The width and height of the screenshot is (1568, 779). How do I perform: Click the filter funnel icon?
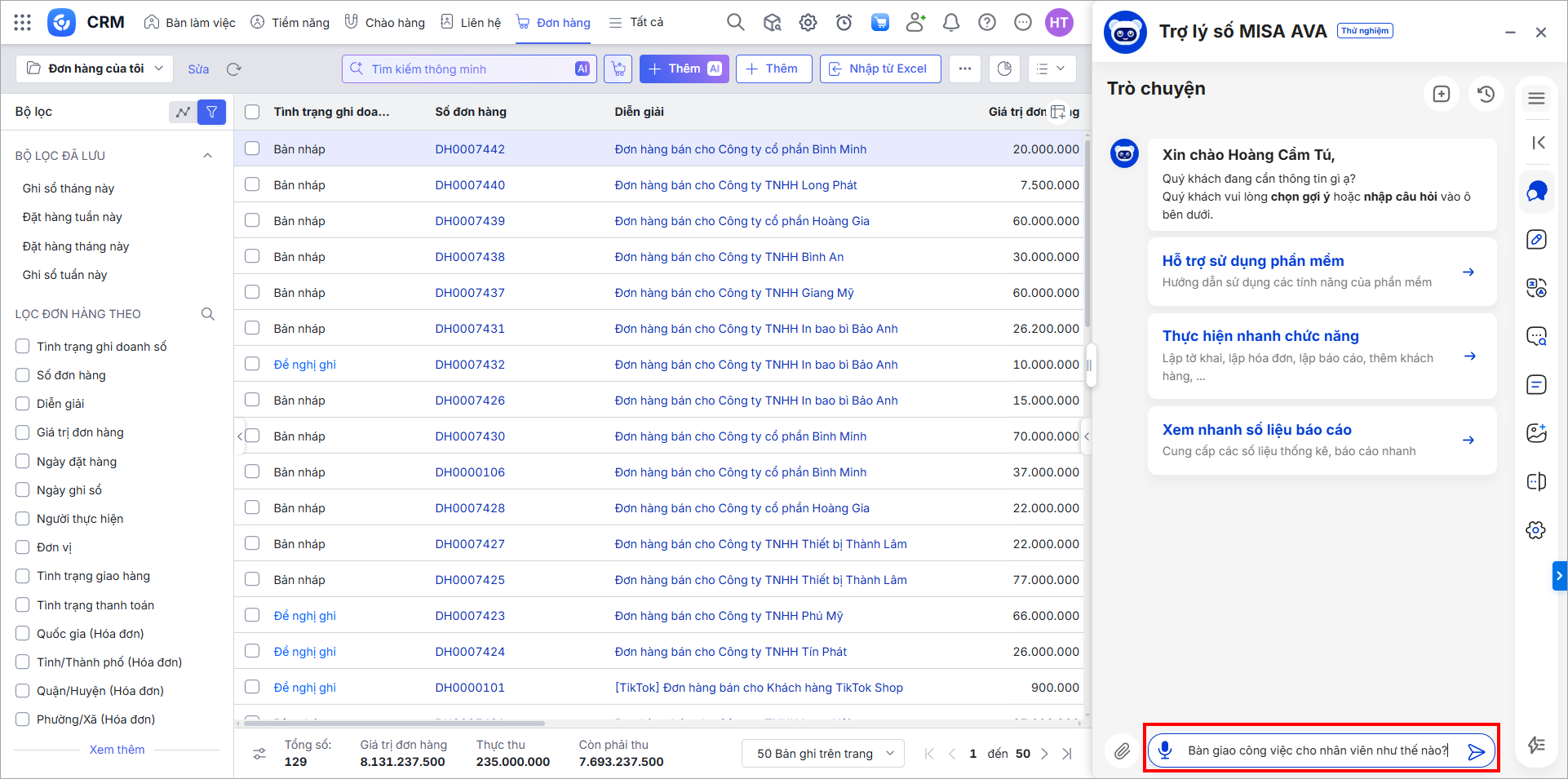point(211,112)
